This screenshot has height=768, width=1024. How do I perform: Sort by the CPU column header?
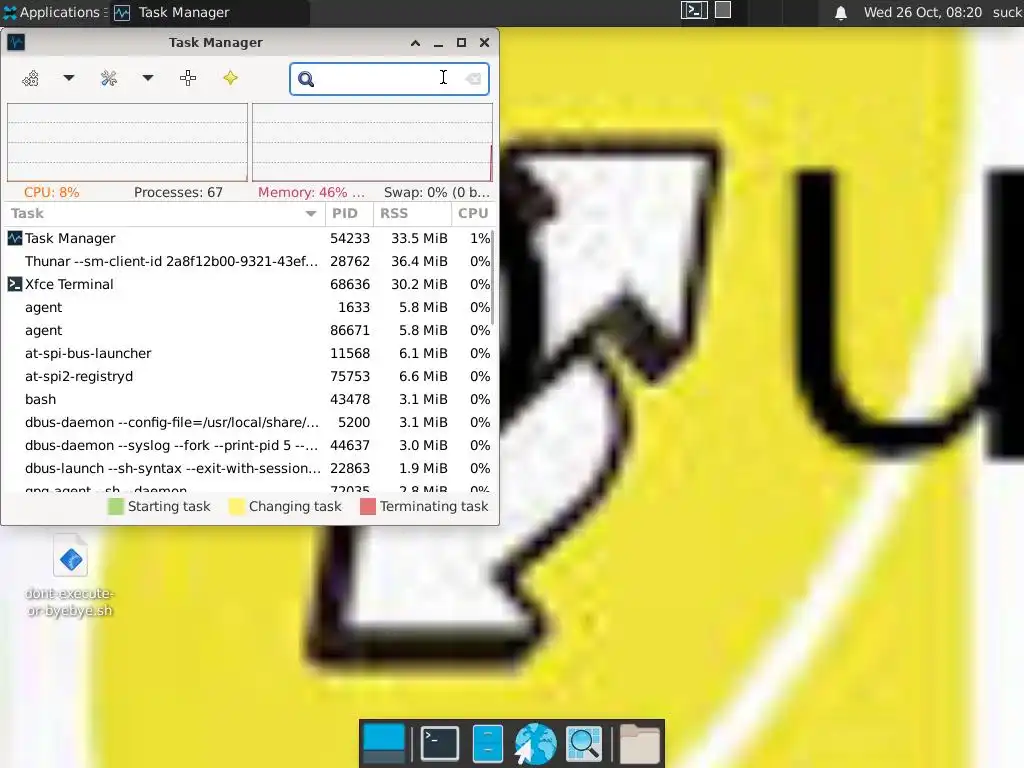[473, 214]
